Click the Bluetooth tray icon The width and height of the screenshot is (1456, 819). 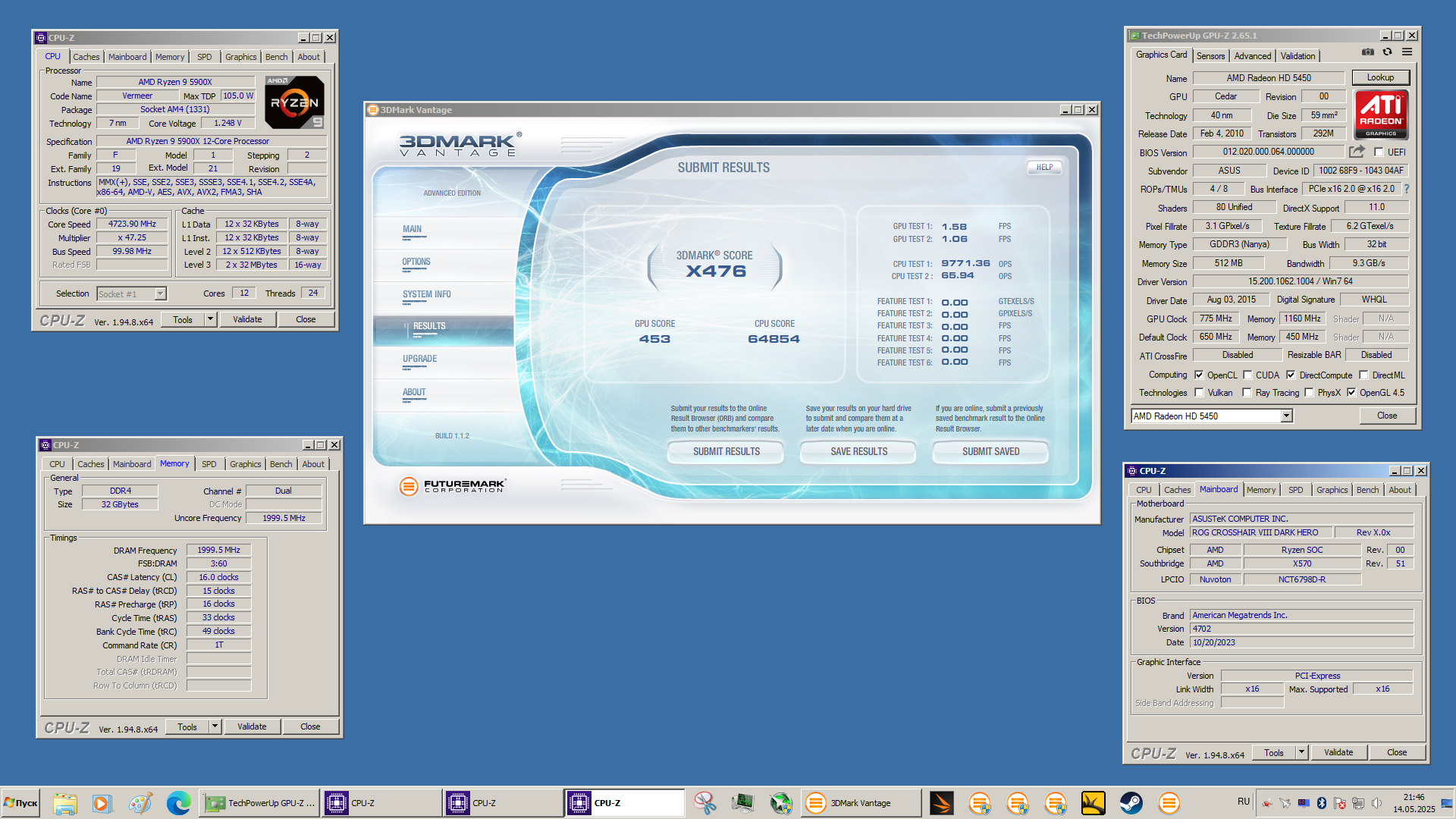(x=1322, y=803)
